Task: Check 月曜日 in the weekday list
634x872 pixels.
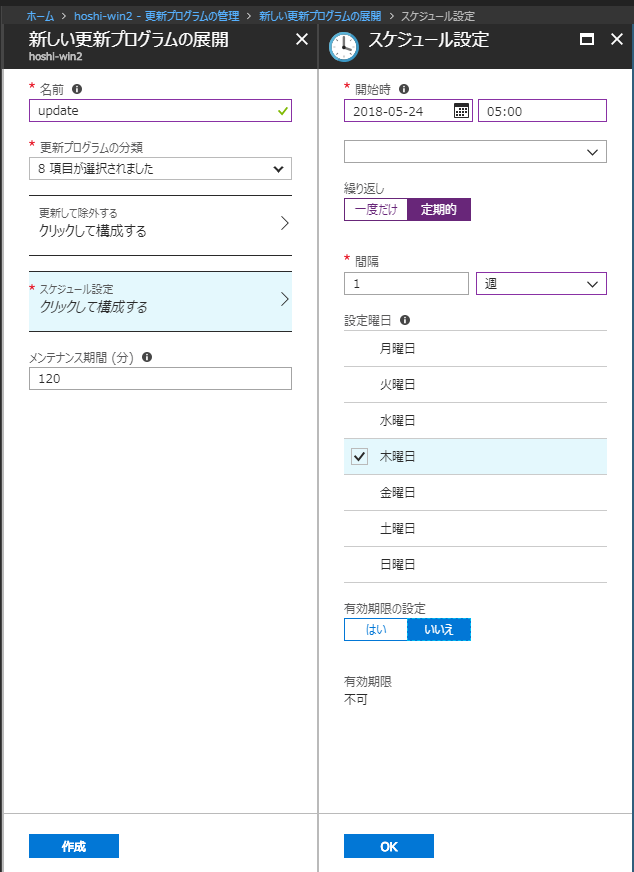Action: pyautogui.click(x=475, y=349)
